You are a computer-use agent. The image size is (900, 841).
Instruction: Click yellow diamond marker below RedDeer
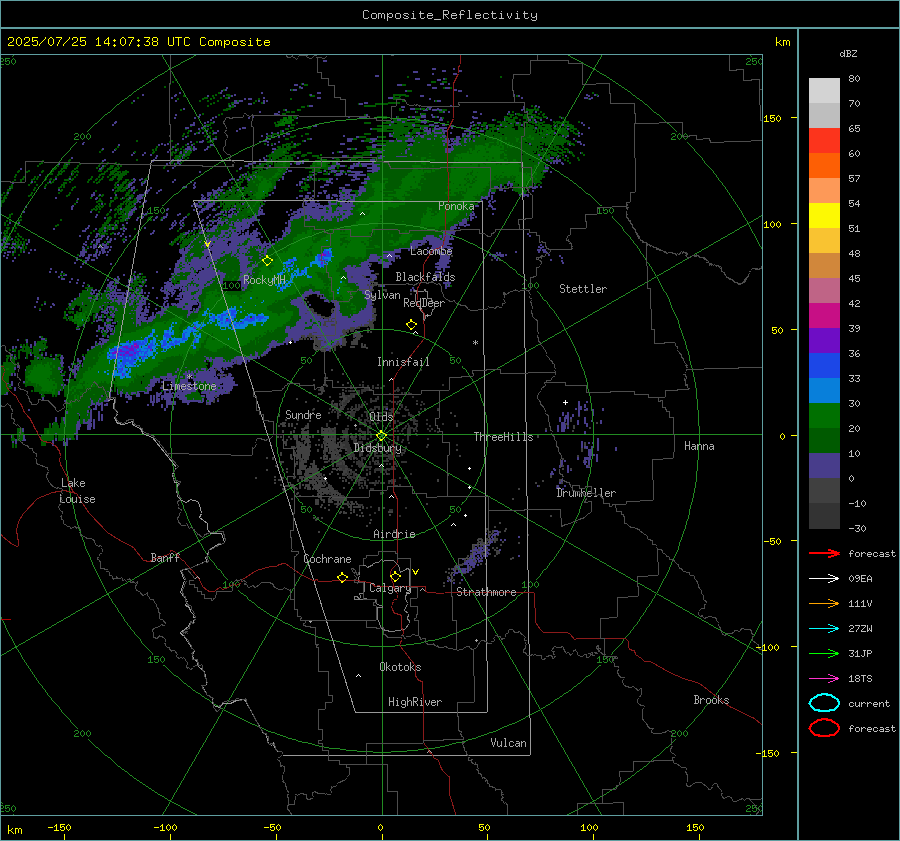(x=411, y=325)
